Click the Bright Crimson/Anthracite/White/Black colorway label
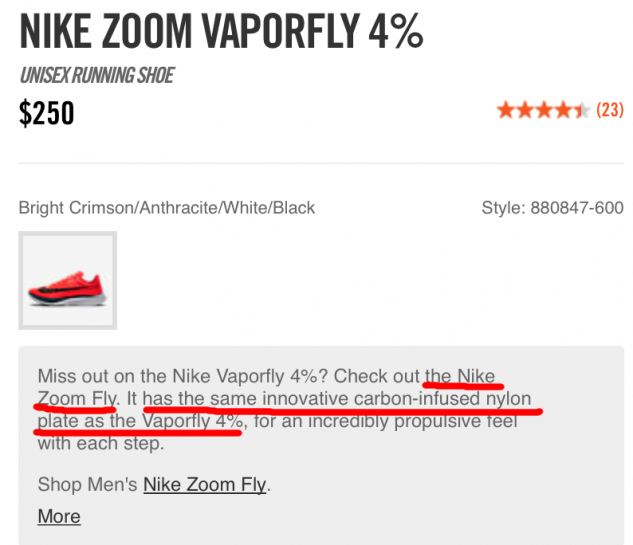The height and width of the screenshot is (545, 633). coord(167,208)
